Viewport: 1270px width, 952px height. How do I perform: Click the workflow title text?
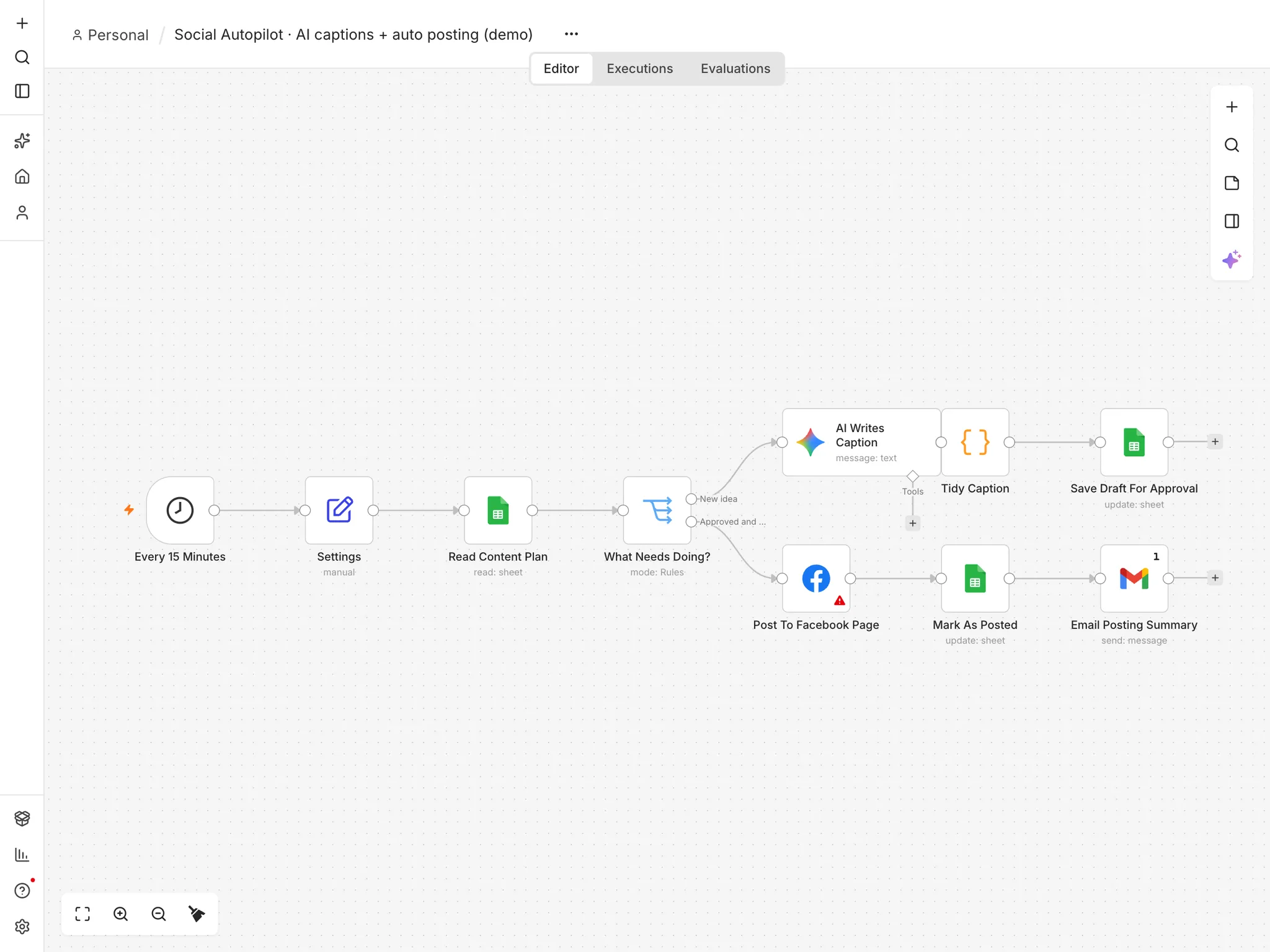353,35
